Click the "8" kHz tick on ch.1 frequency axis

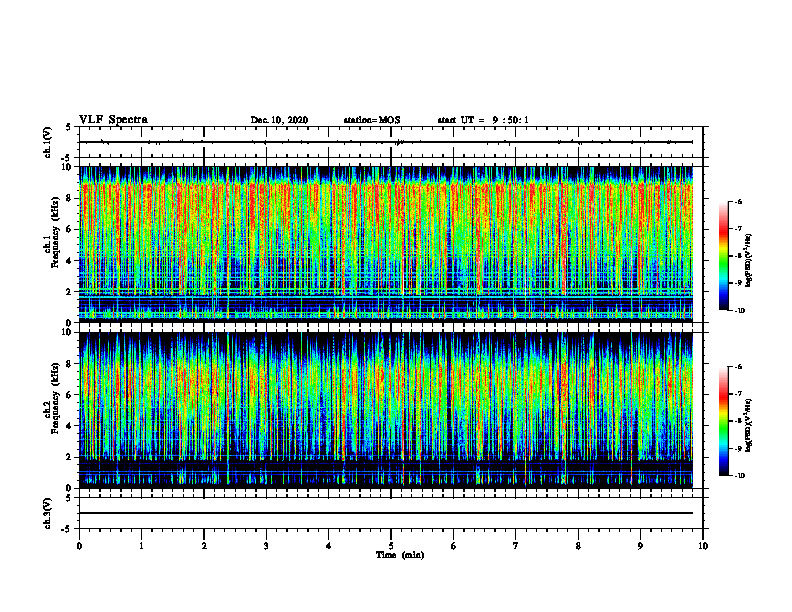coord(70,198)
